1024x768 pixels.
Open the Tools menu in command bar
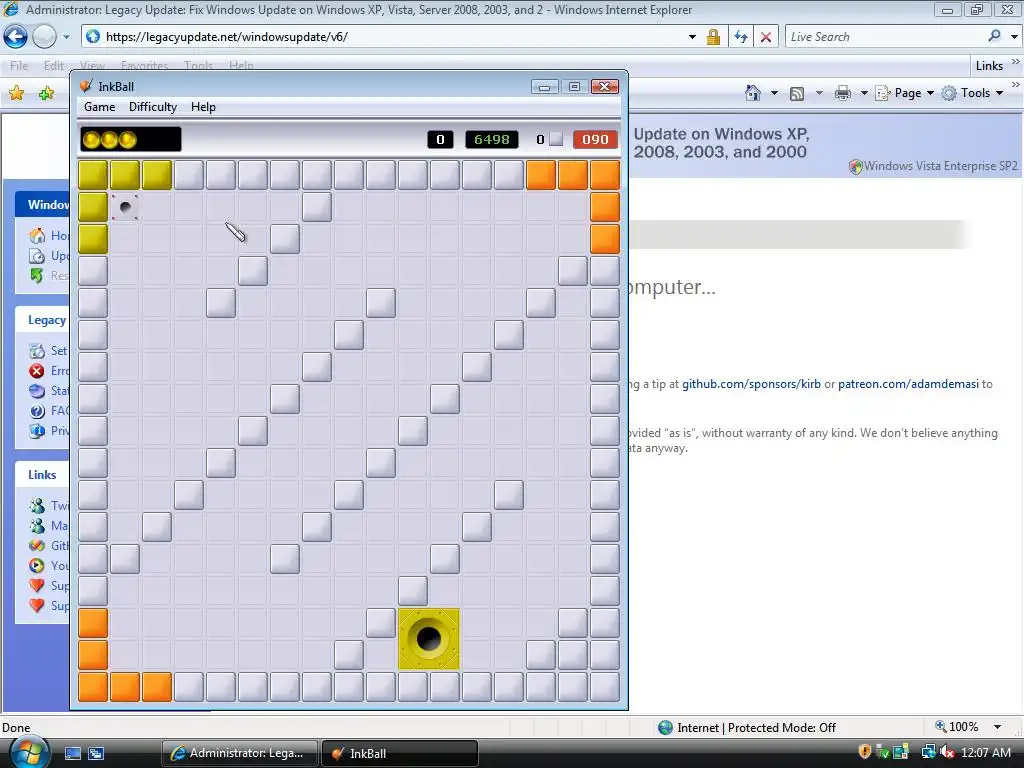click(973, 93)
